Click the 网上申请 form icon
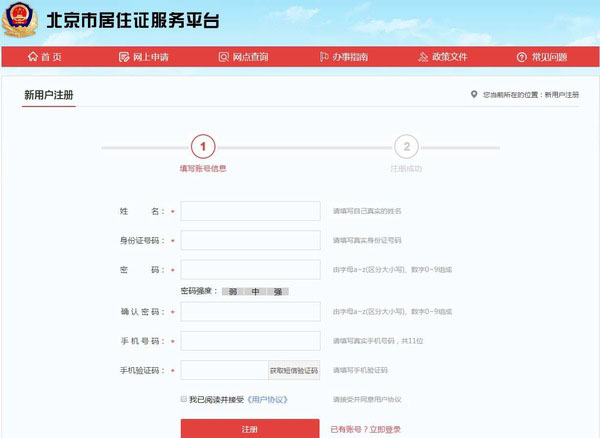This screenshot has height=438, width=600. point(124,57)
